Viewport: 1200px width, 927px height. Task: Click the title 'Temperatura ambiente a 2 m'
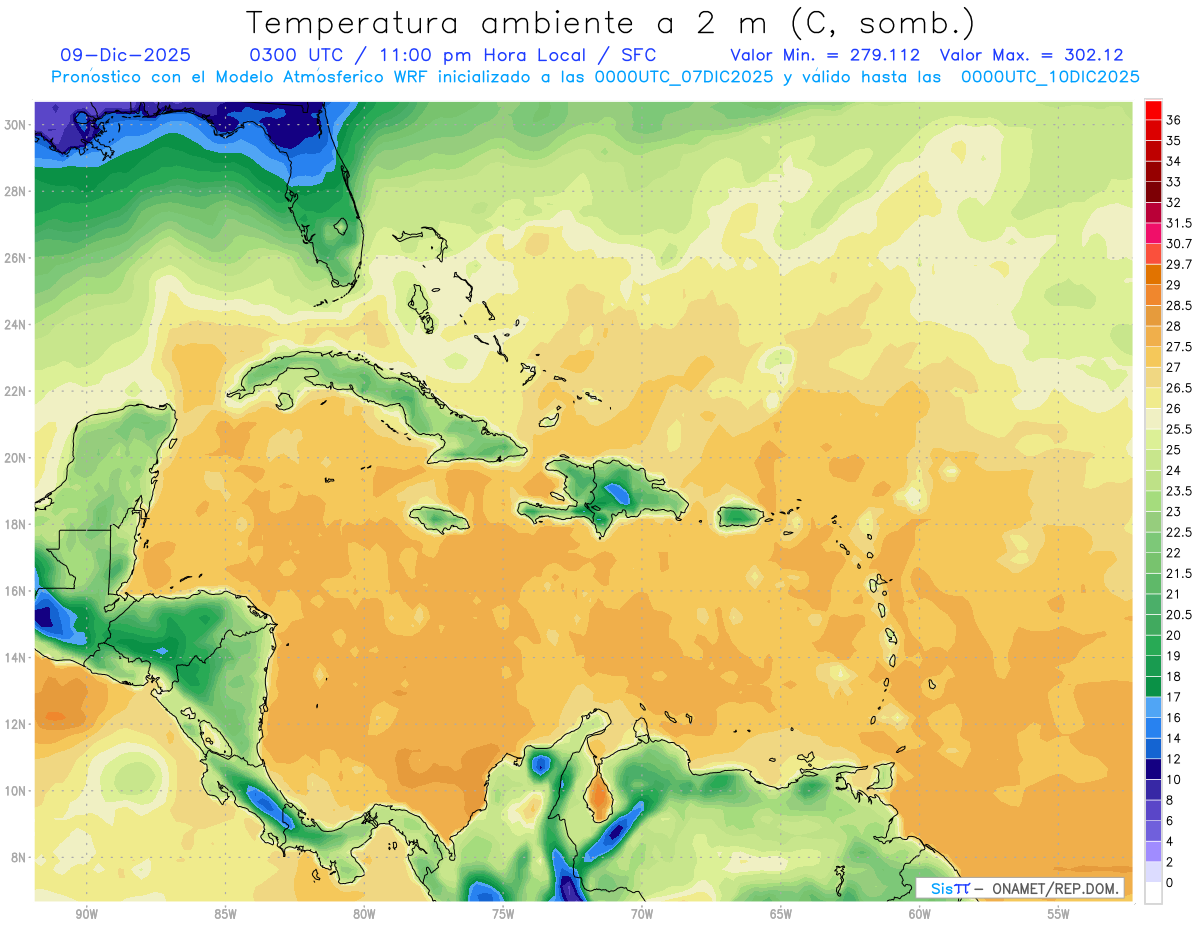[509, 22]
